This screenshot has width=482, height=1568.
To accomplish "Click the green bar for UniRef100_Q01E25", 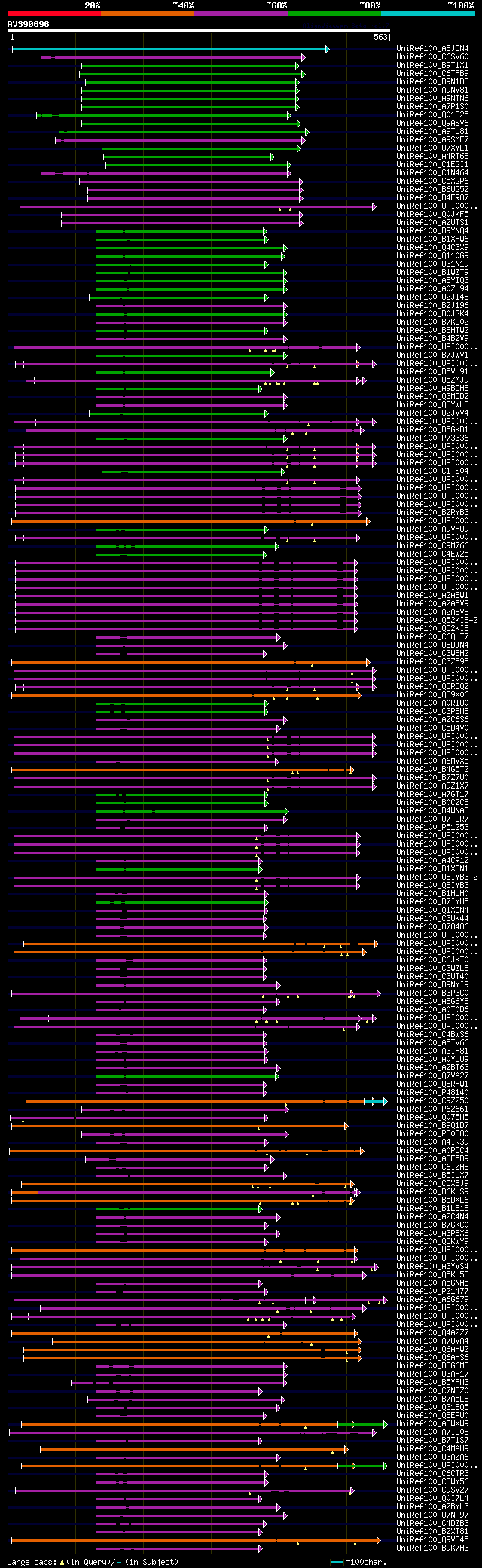I will click(163, 115).
